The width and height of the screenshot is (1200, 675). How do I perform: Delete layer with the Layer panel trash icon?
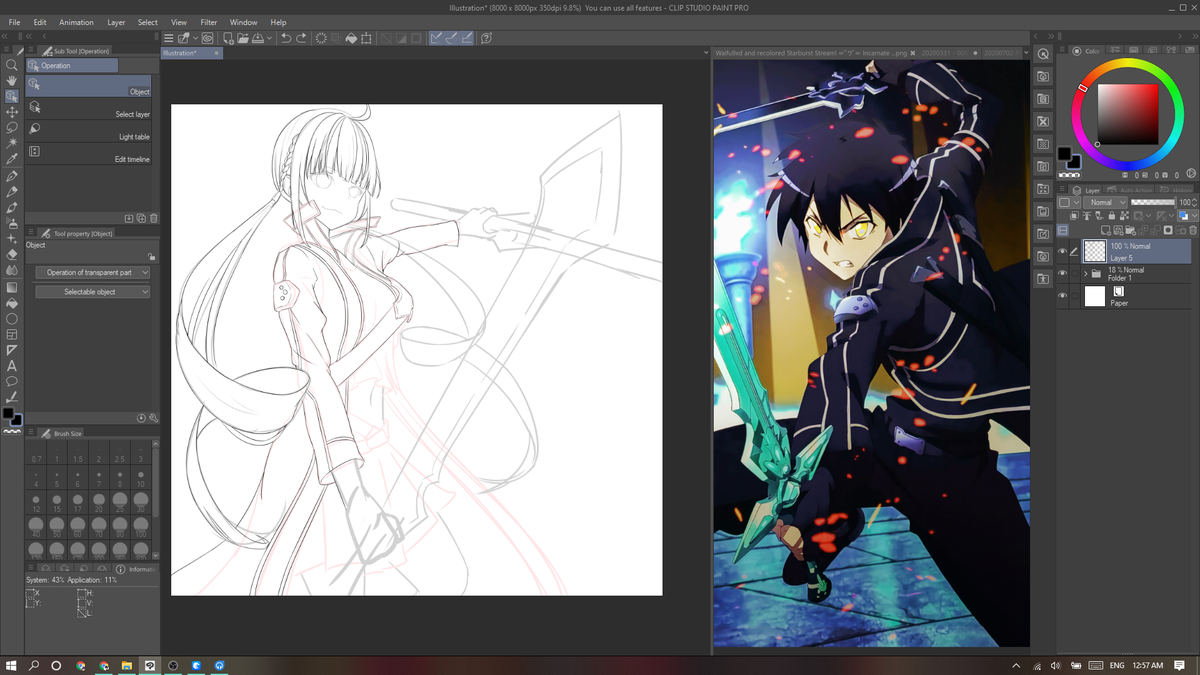tap(1193, 230)
